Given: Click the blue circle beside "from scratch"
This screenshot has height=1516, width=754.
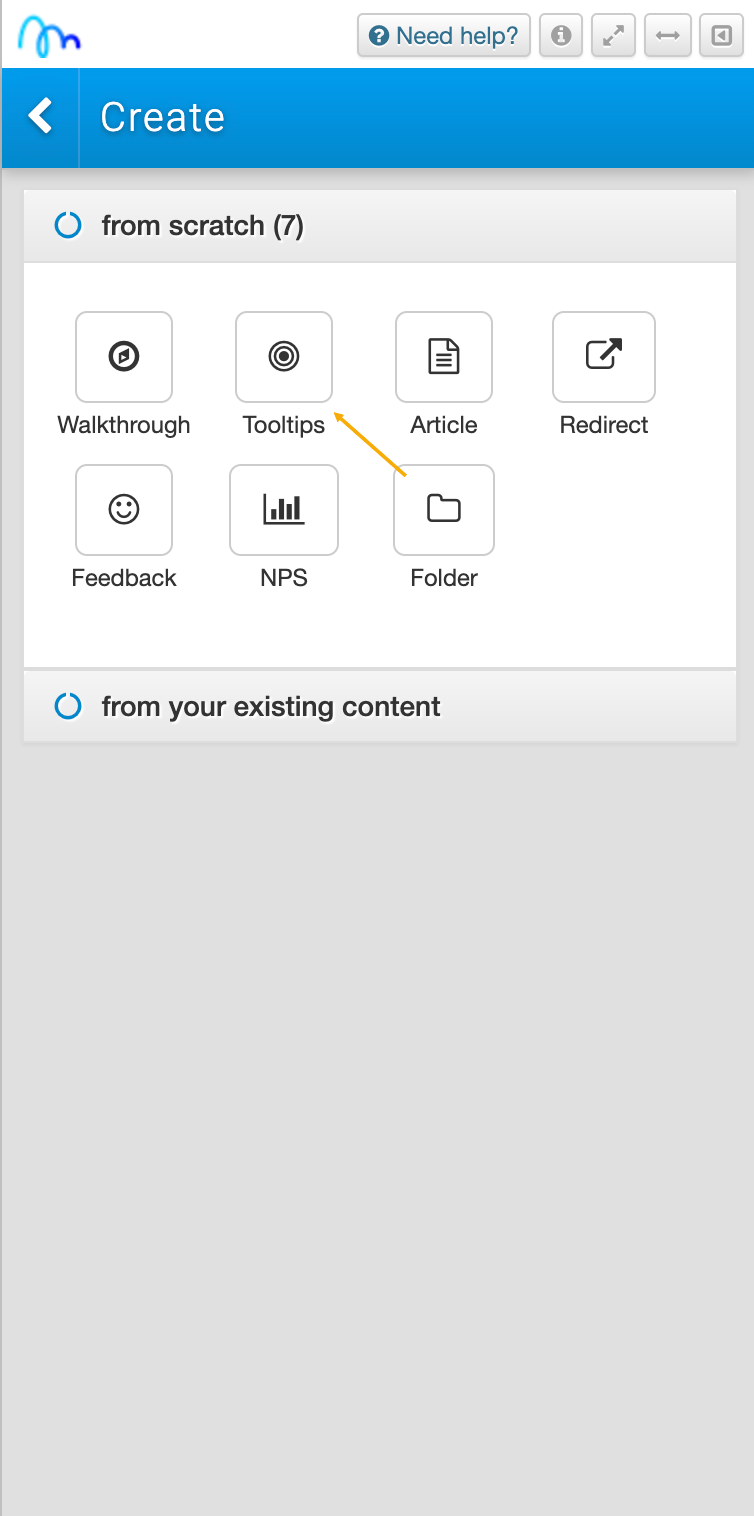Looking at the screenshot, I should (x=68, y=226).
